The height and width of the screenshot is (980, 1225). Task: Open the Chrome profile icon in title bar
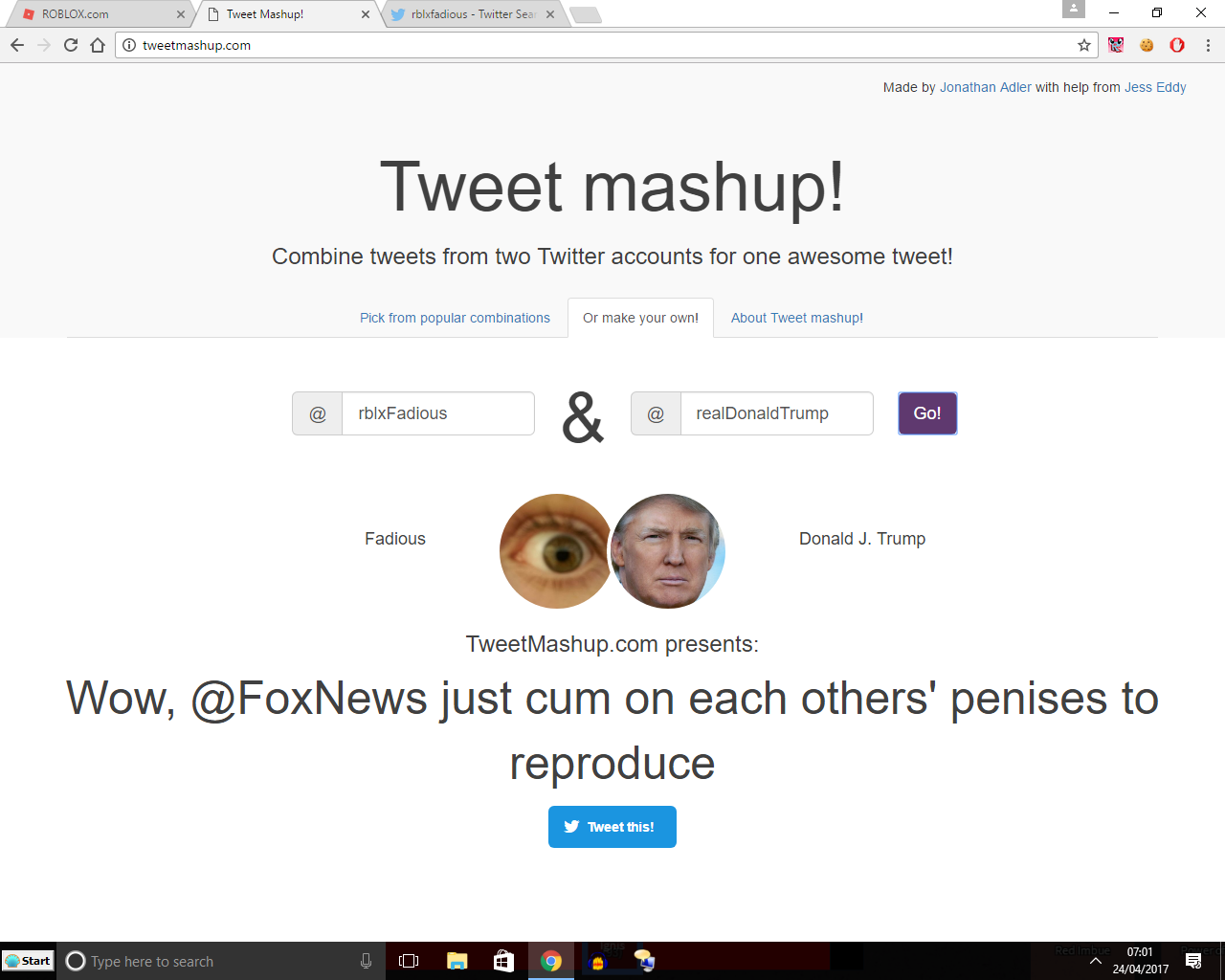click(1074, 9)
